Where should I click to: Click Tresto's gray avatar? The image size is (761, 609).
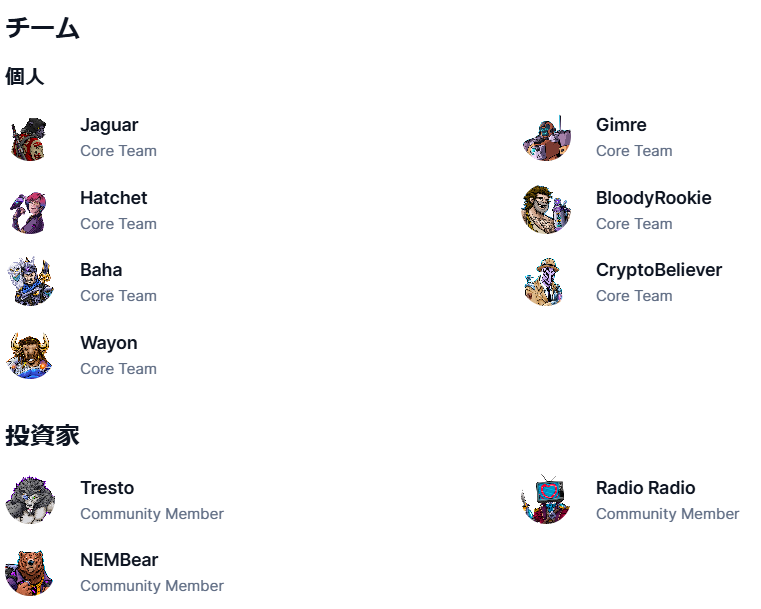(x=29, y=501)
